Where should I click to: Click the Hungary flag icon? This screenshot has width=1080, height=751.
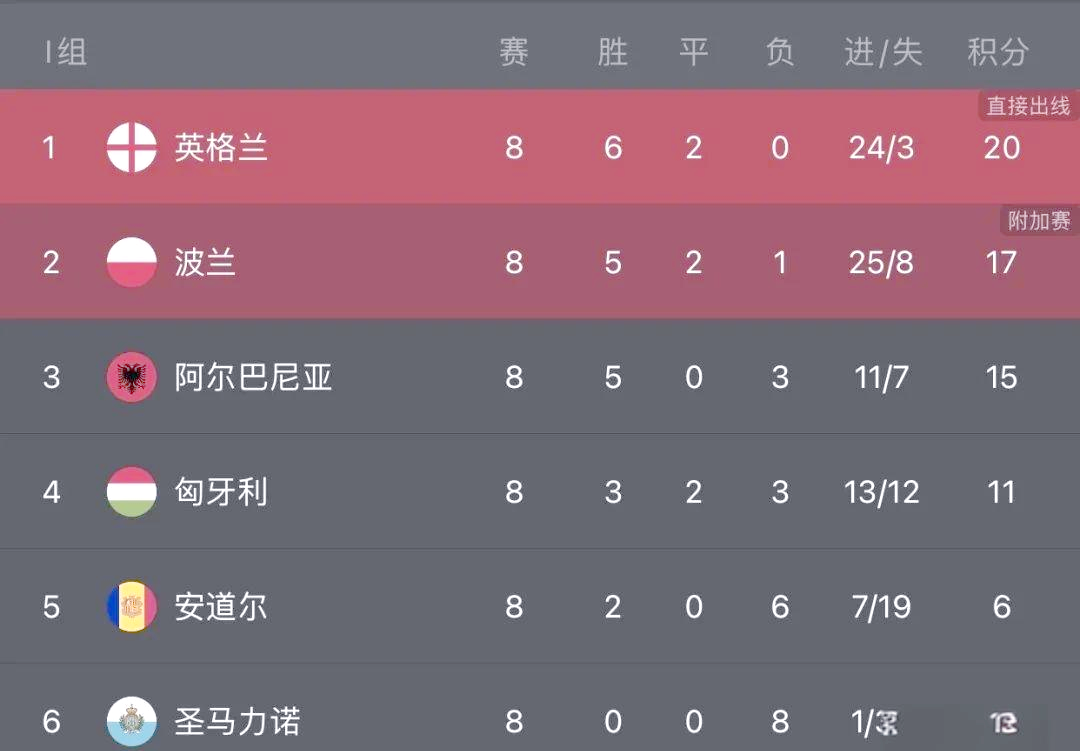click(131, 491)
